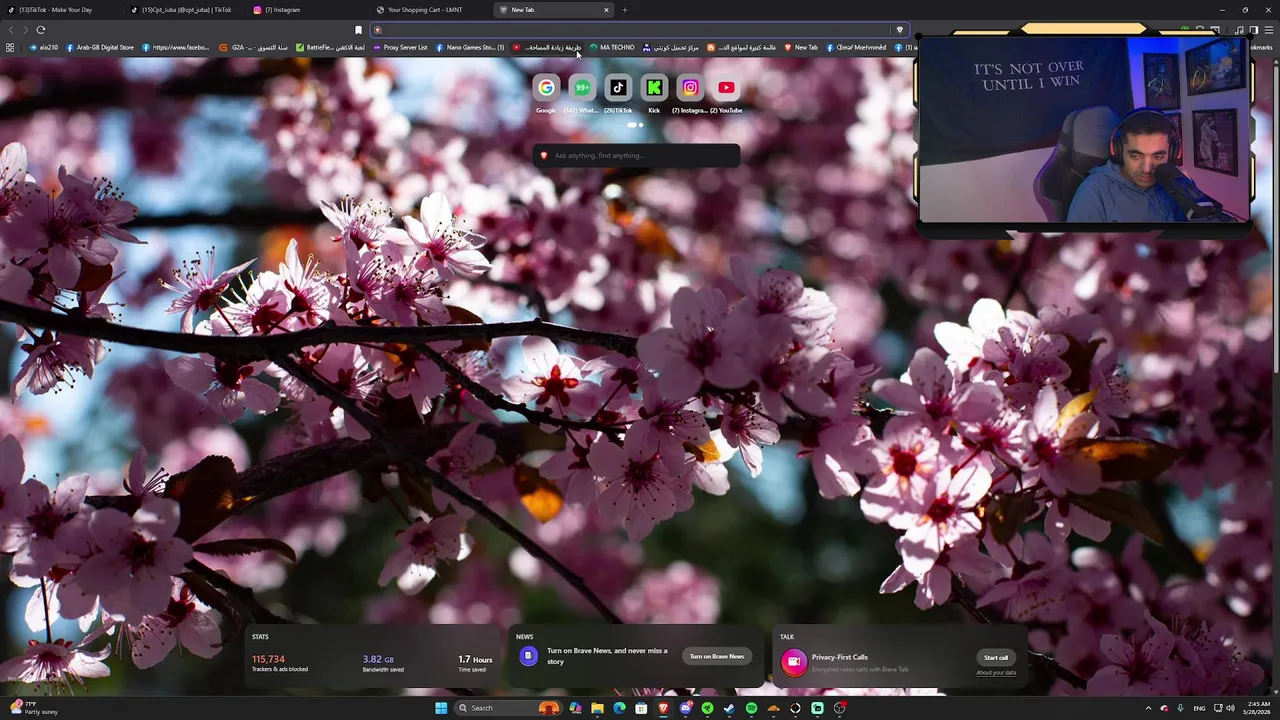
Task: Click the browser reload button
Action: click(41, 30)
